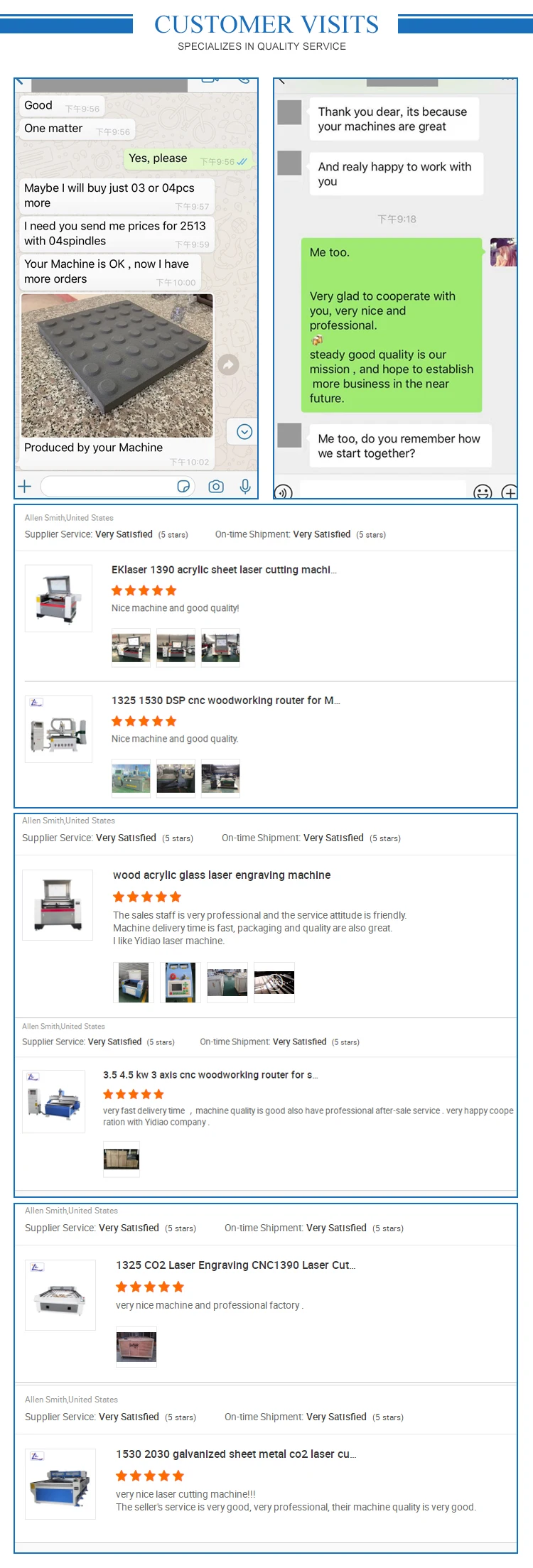
Task: Tap the microphone icon in left chat
Action: pyautogui.click(x=245, y=487)
